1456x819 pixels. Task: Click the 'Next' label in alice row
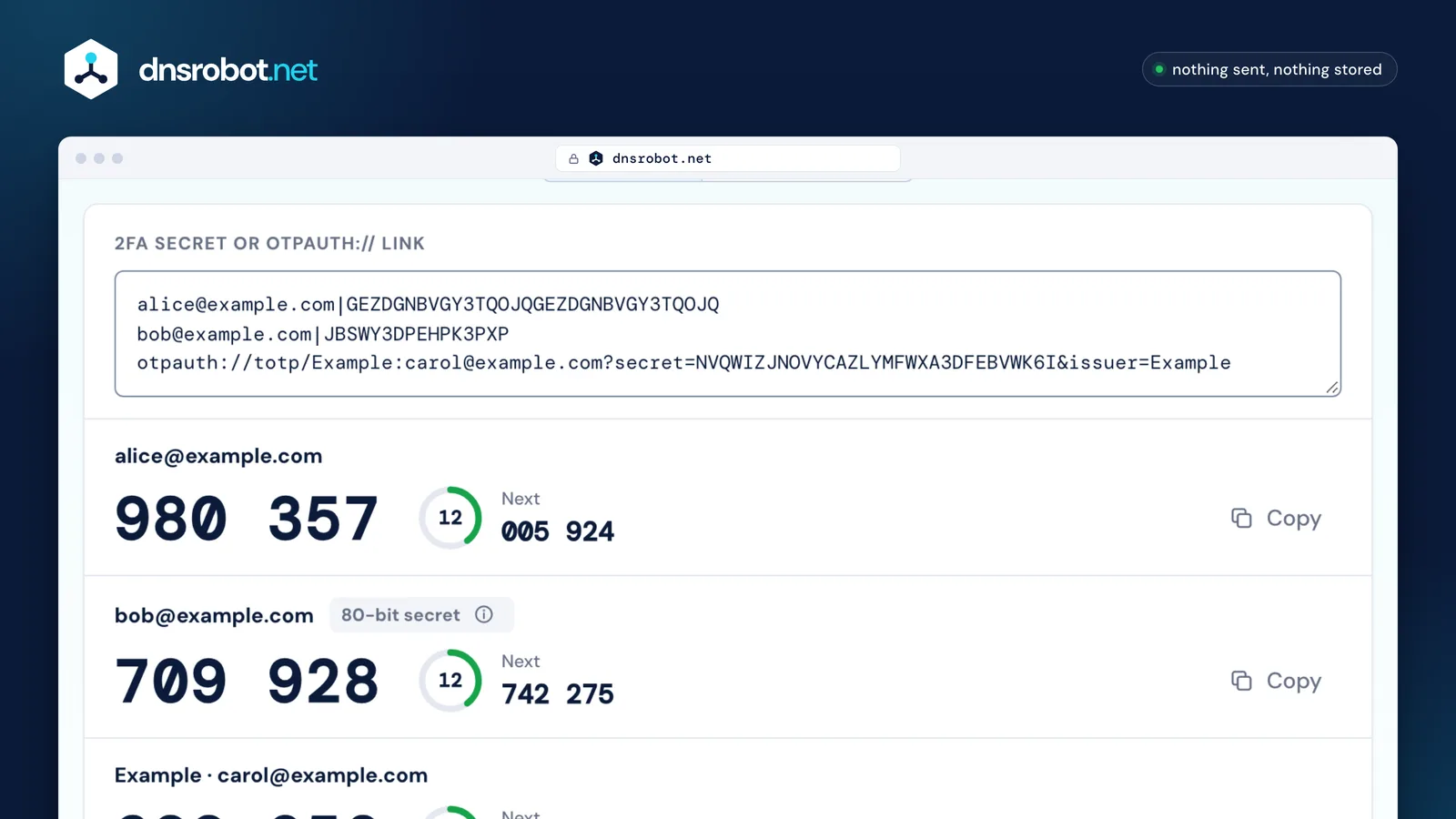pyautogui.click(x=521, y=499)
